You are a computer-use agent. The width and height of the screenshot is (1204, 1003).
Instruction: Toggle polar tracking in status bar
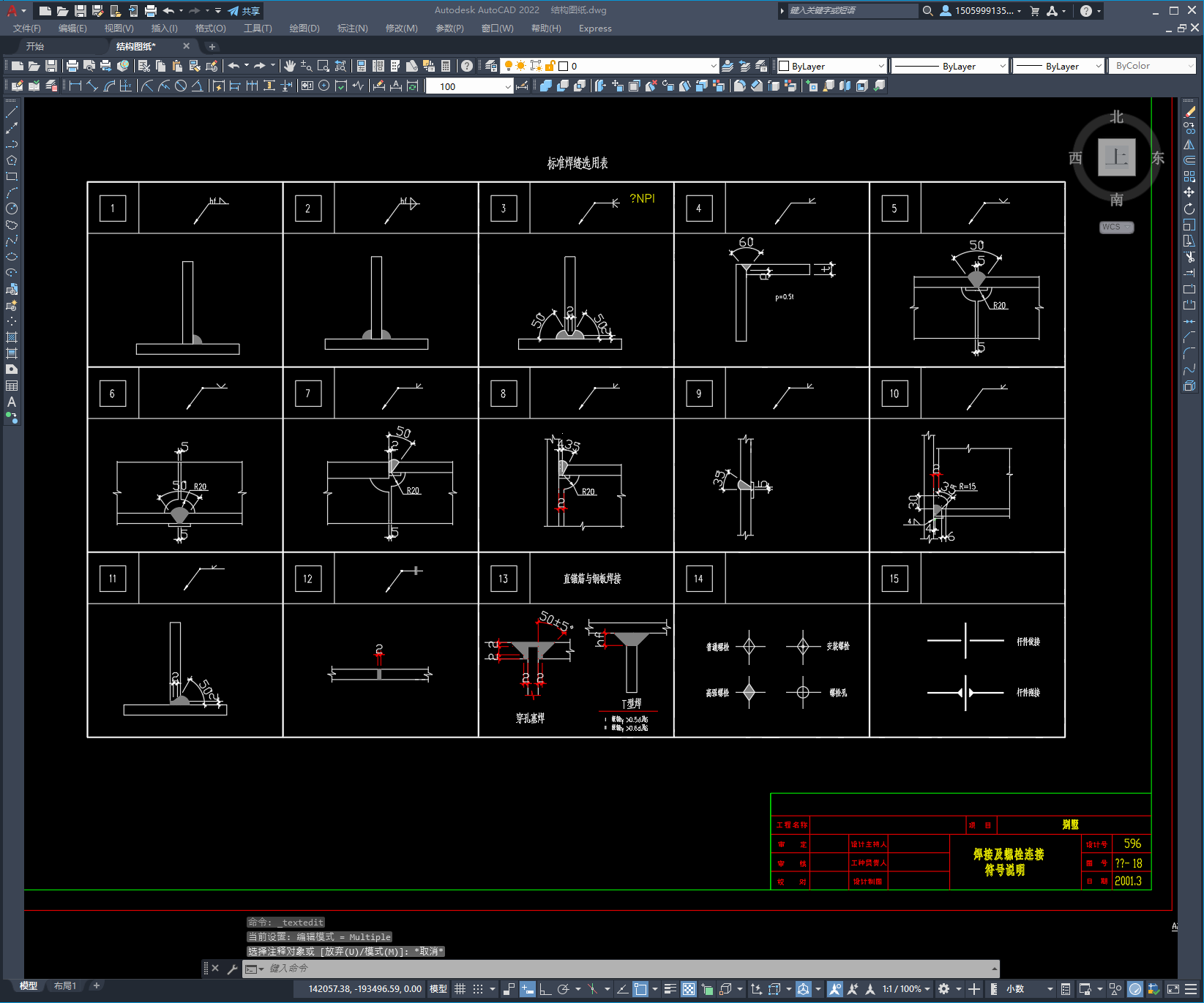pos(563,989)
